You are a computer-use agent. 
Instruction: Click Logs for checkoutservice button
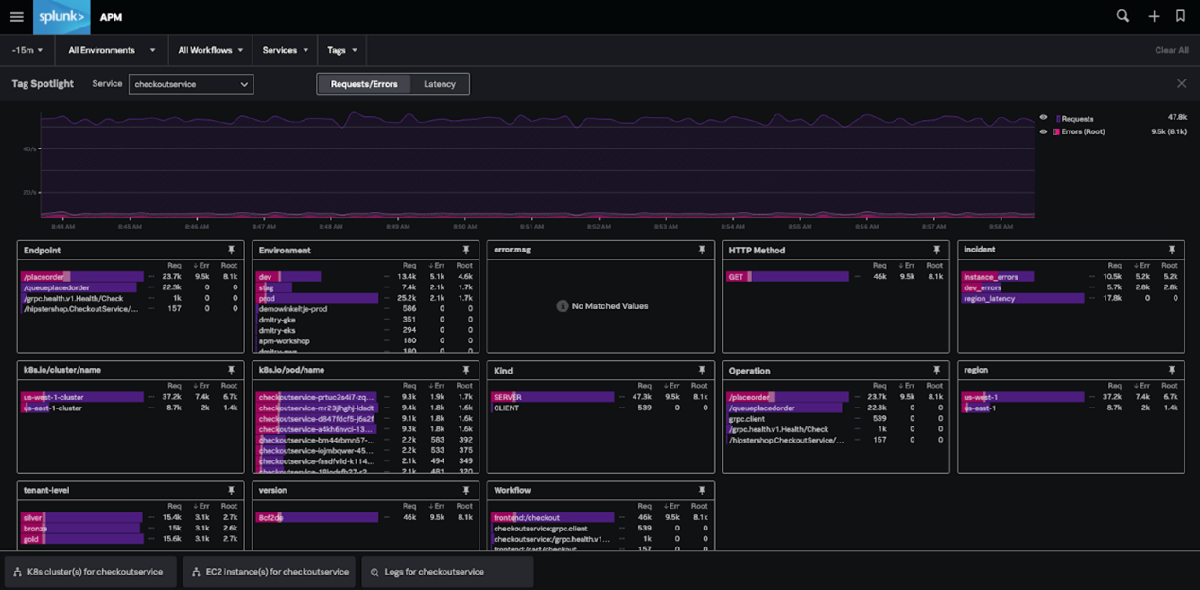446,572
